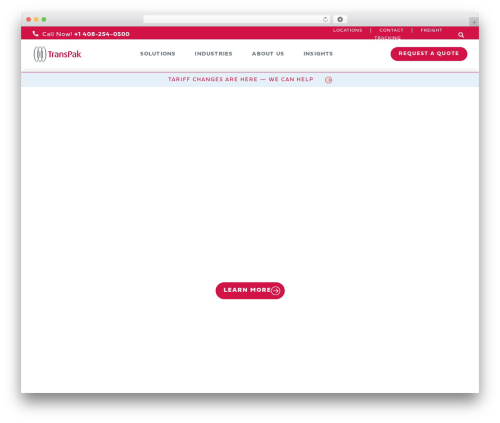The height and width of the screenshot is (423, 500).
Task: Maximize the window with green button
Action: [x=44, y=19]
